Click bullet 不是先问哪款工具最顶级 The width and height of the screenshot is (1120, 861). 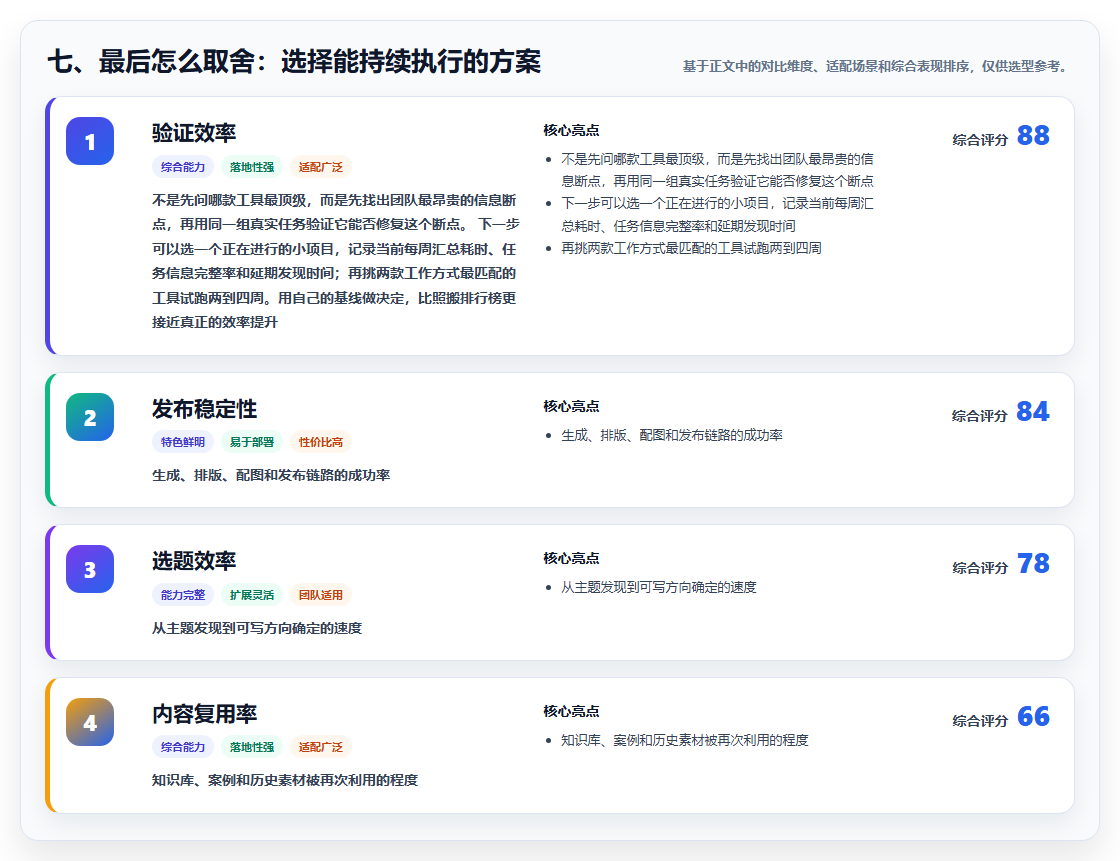716,170
